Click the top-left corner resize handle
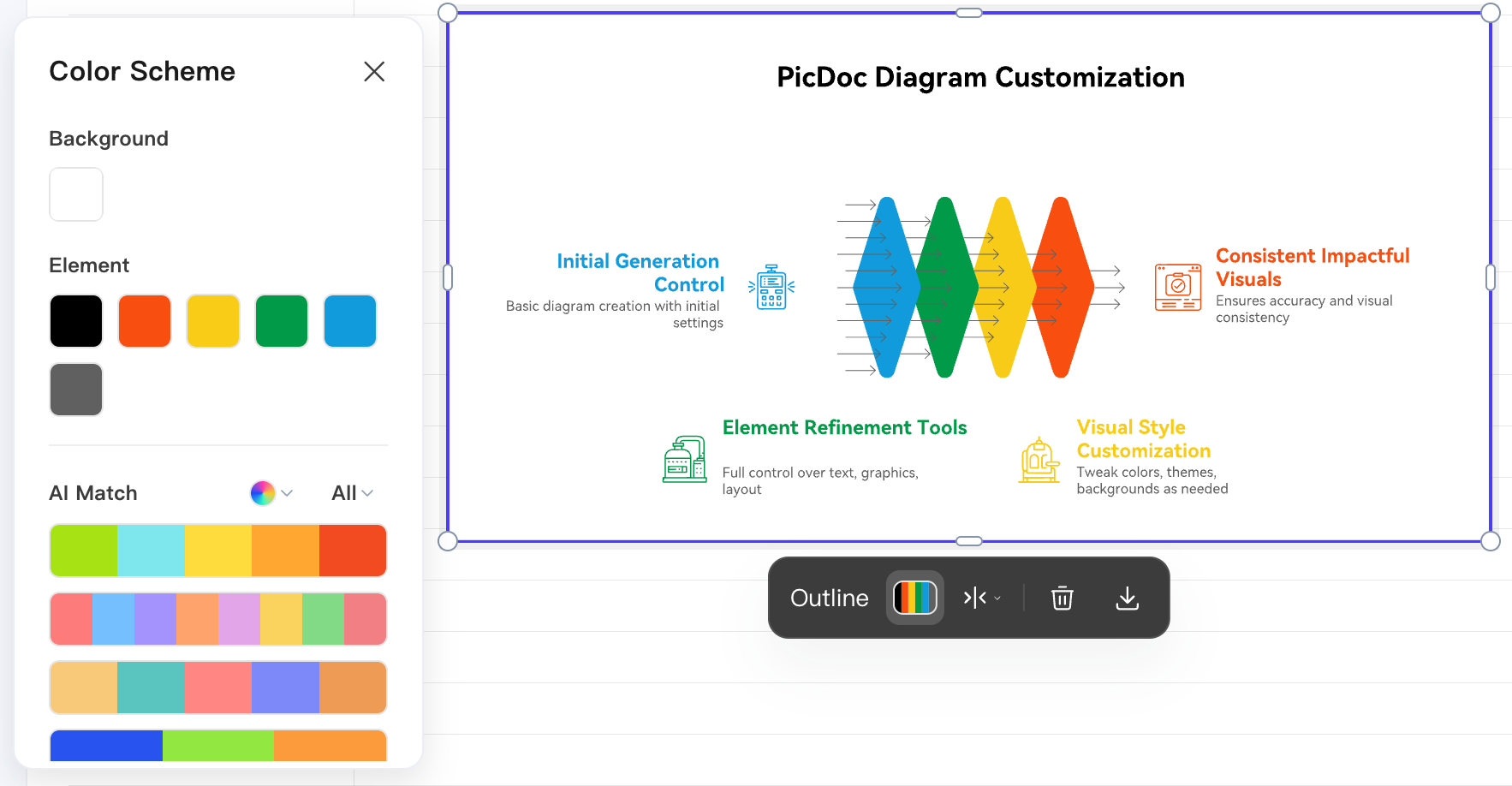The width and height of the screenshot is (1512, 786). click(447, 13)
